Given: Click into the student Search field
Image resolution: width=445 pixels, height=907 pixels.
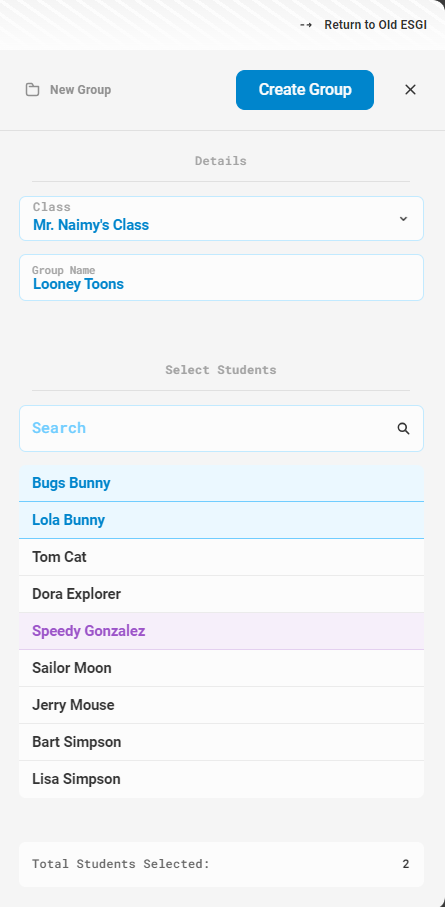Looking at the screenshot, I should point(222,429).
